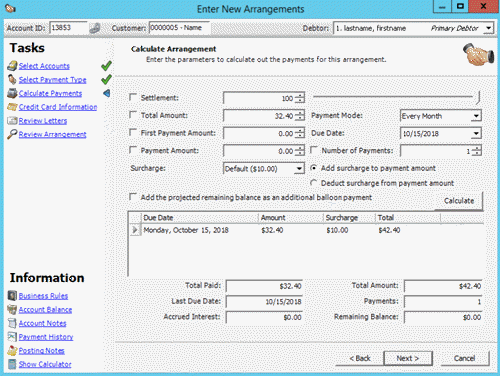This screenshot has height=376, width=500.
Task: Open the Posting Notes link
Action: [41, 351]
